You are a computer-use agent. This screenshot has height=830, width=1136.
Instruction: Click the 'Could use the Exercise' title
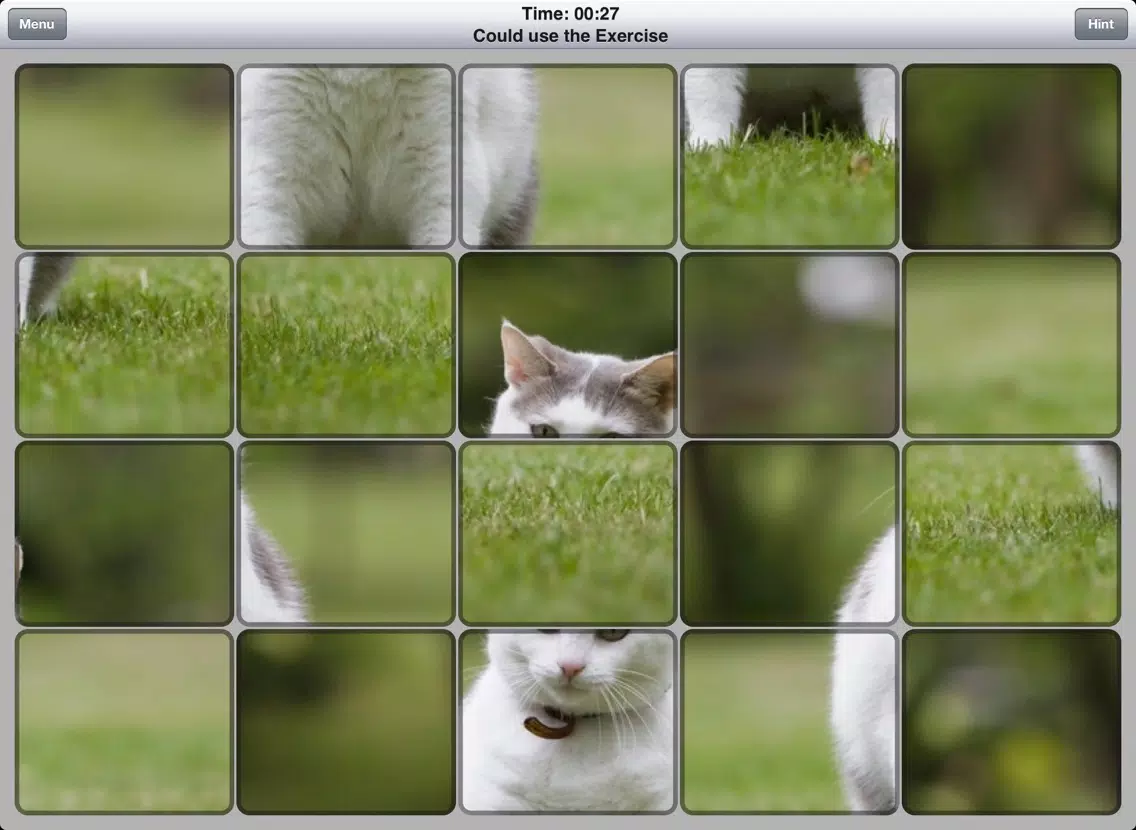[x=570, y=36]
